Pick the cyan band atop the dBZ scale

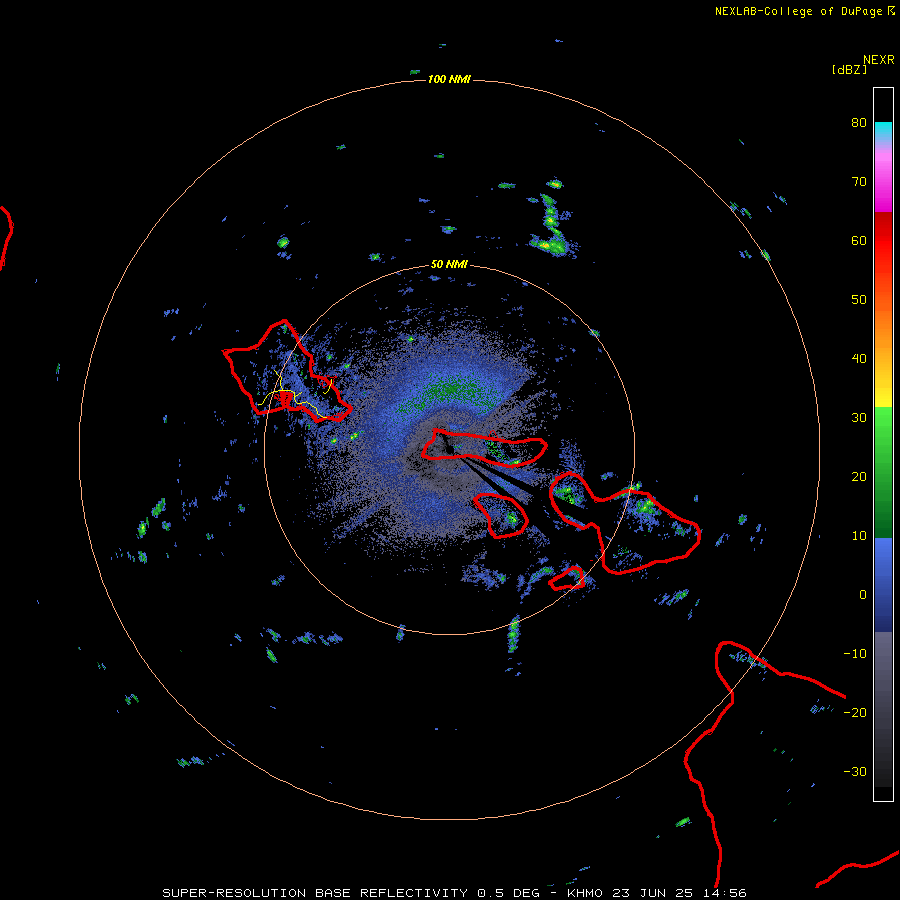tap(883, 129)
